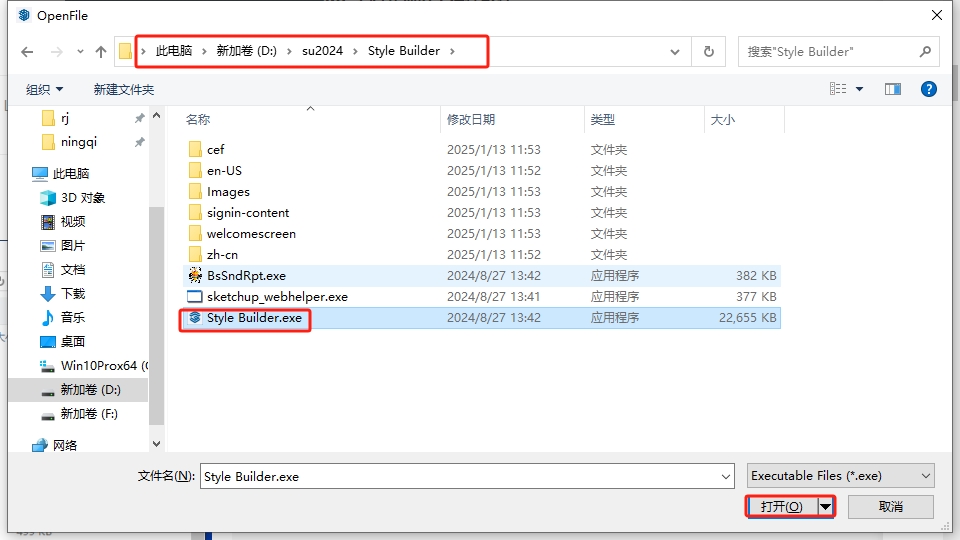Click navigation pane scroll down arrow
This screenshot has height=540, width=960.
point(156,444)
